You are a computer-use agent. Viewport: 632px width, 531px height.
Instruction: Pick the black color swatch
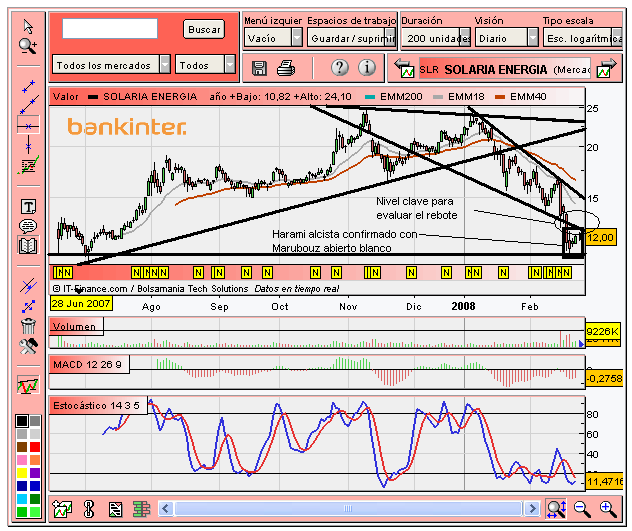coord(22,421)
